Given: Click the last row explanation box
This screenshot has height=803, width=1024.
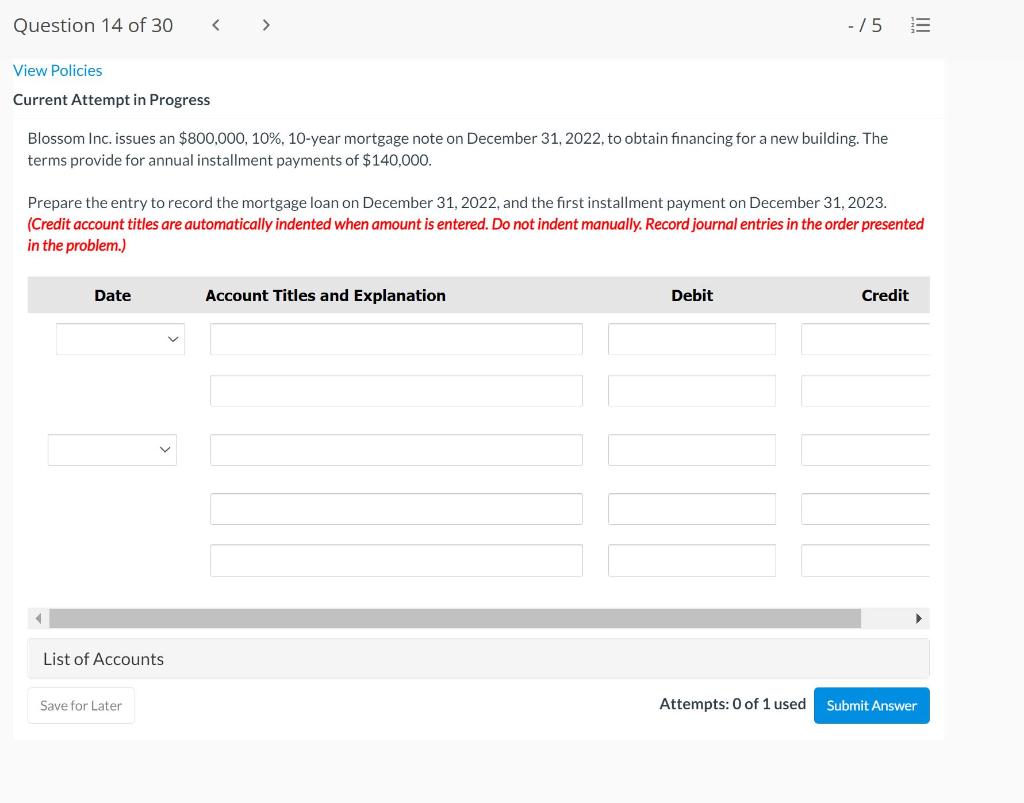Looking at the screenshot, I should 396,559.
